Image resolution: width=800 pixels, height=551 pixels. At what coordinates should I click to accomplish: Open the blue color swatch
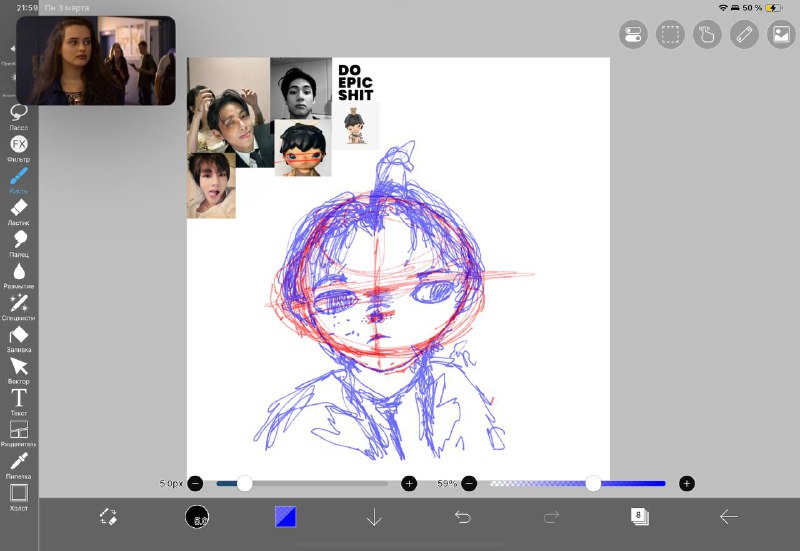tap(286, 517)
